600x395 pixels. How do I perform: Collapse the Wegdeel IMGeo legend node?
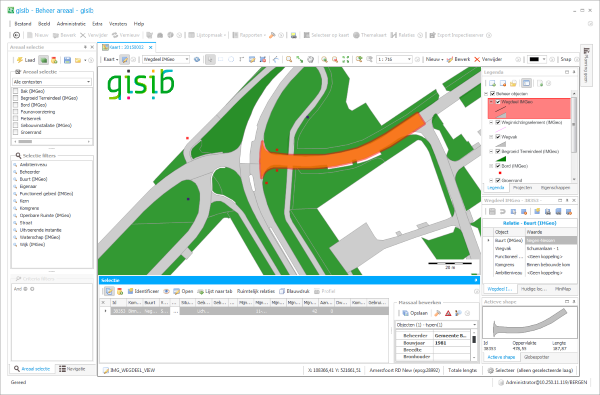click(491, 102)
